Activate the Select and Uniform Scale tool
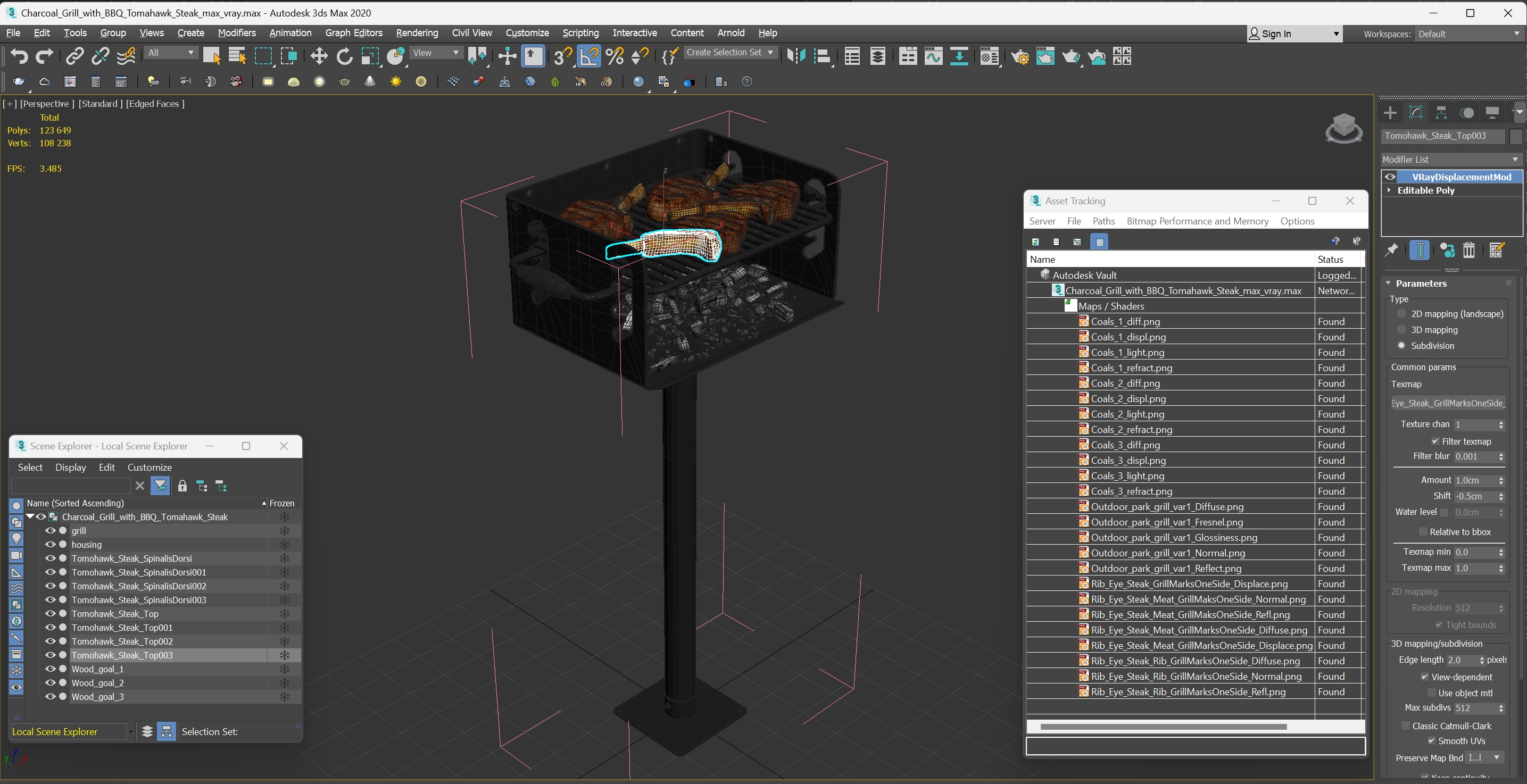 click(x=370, y=56)
